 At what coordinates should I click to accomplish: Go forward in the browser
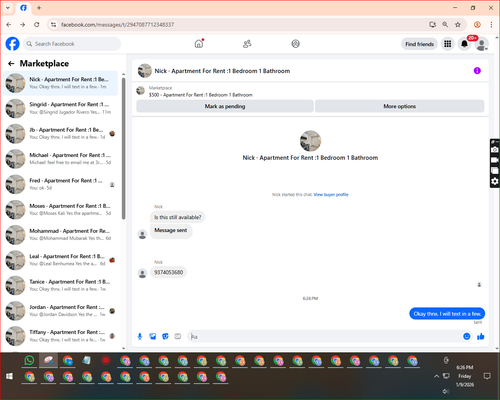pyautogui.click(x=22, y=24)
